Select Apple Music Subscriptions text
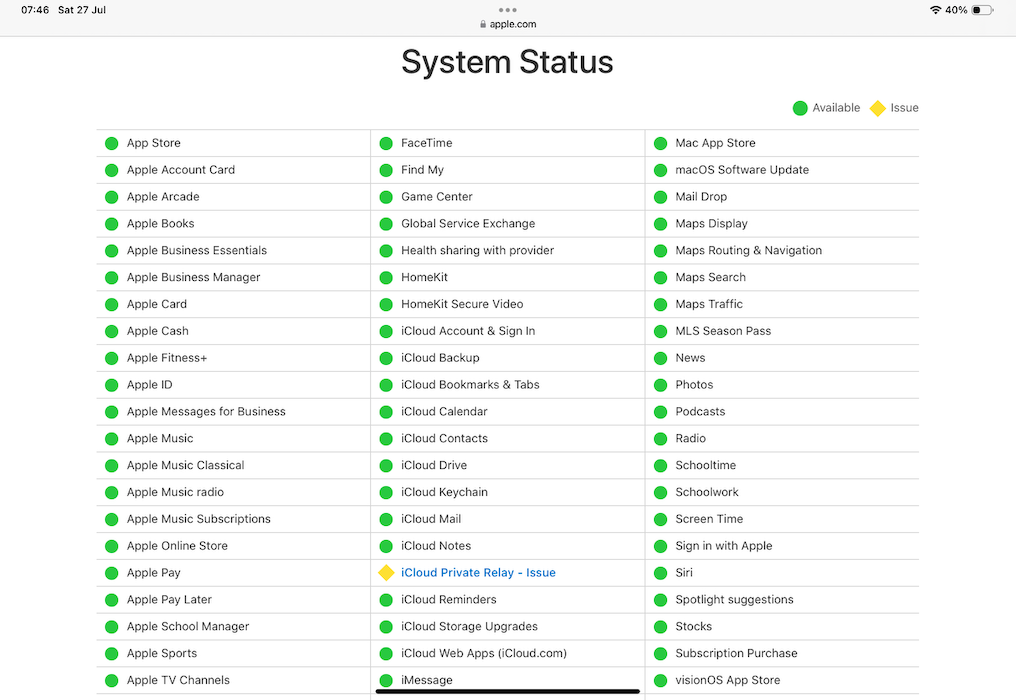 (x=199, y=519)
